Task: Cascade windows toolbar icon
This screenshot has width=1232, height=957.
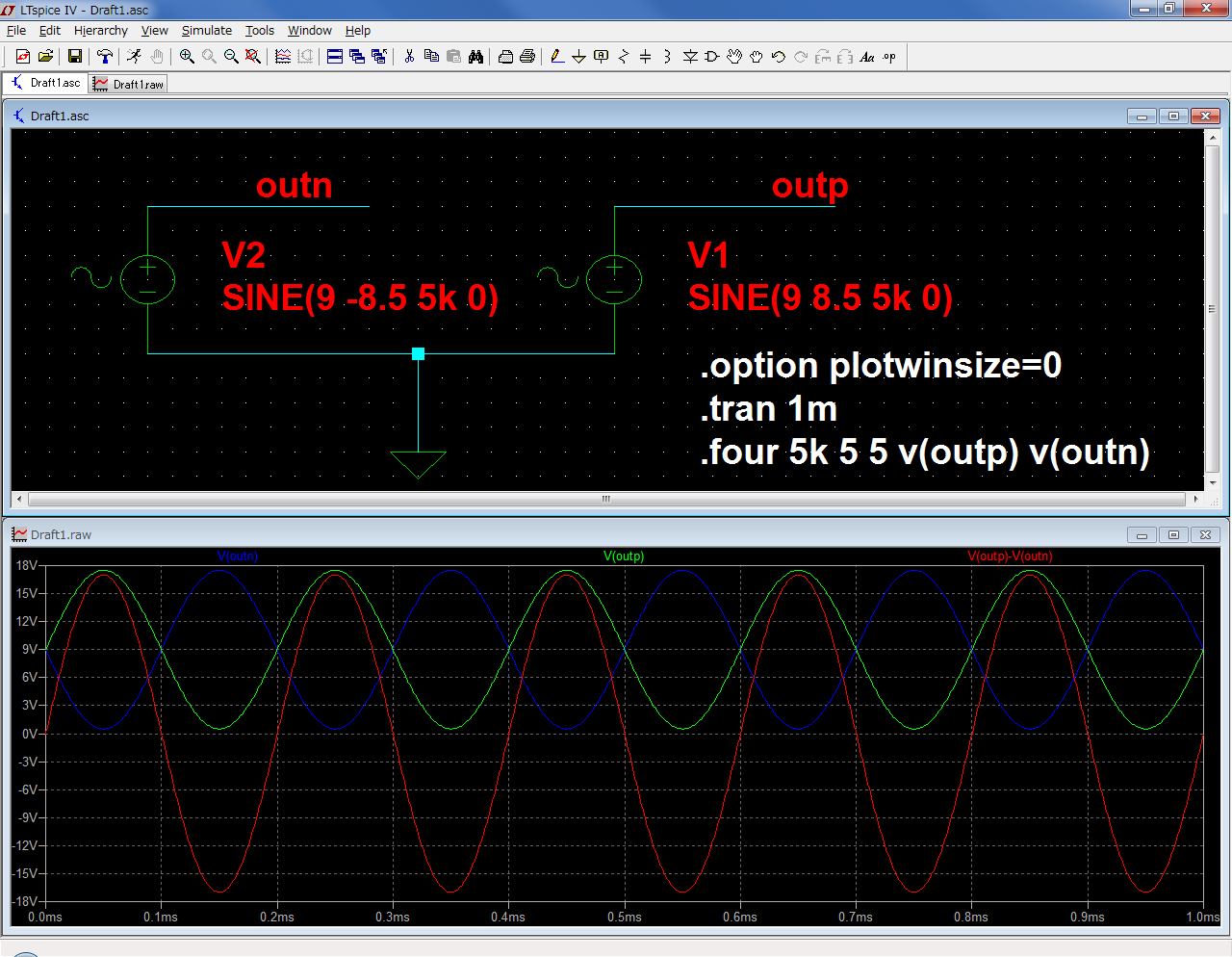Action: tap(357, 57)
